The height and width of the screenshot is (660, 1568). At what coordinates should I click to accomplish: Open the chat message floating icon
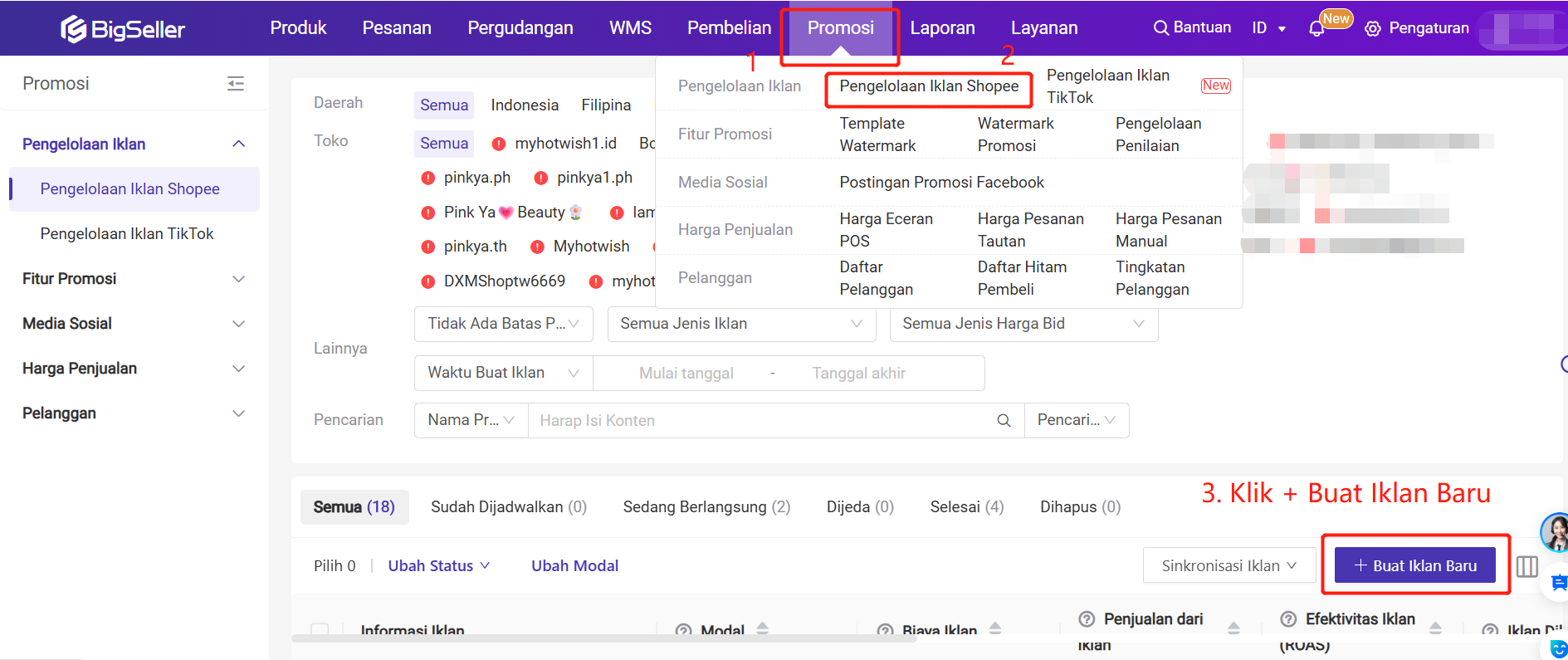[1557, 583]
